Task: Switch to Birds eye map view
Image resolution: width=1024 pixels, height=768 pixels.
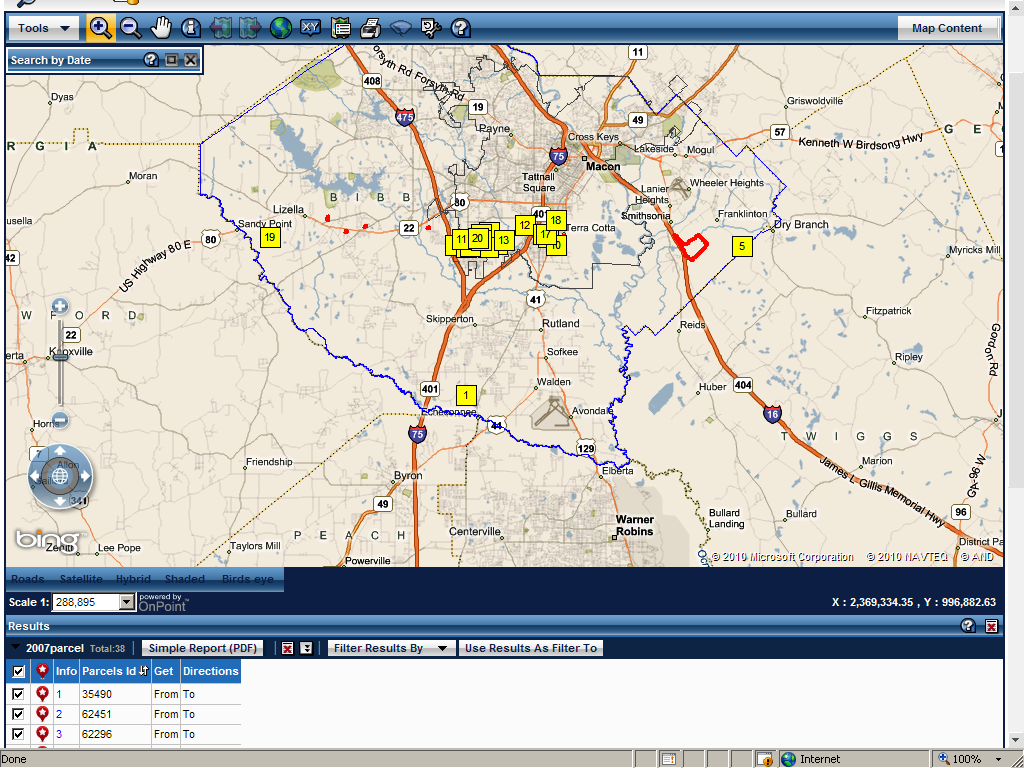Action: [x=248, y=579]
